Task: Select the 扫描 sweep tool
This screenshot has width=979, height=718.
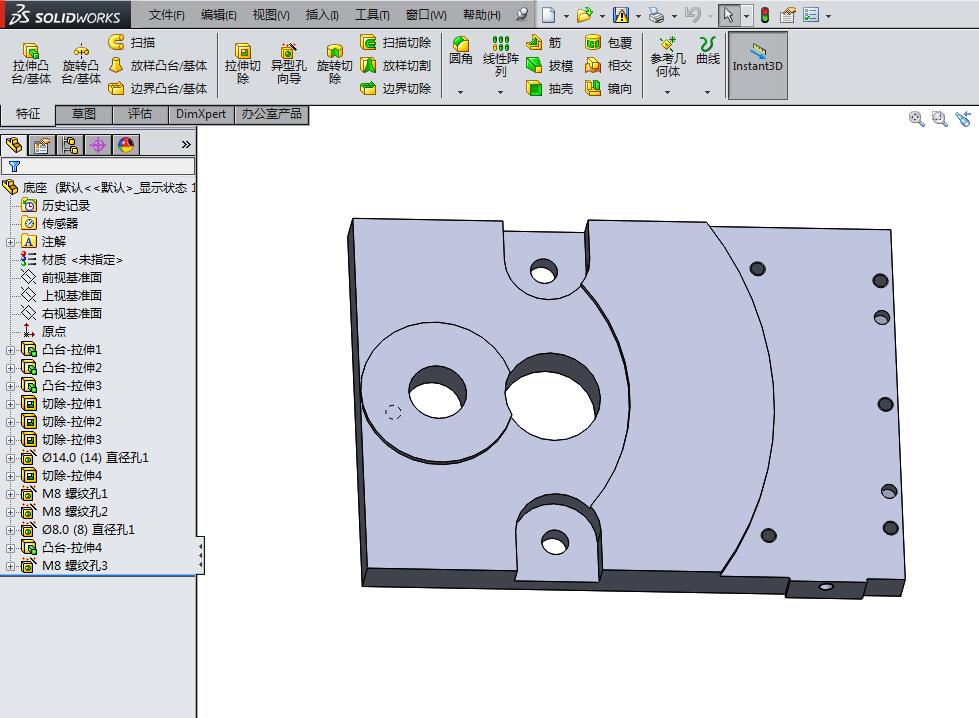Action: click(132, 42)
